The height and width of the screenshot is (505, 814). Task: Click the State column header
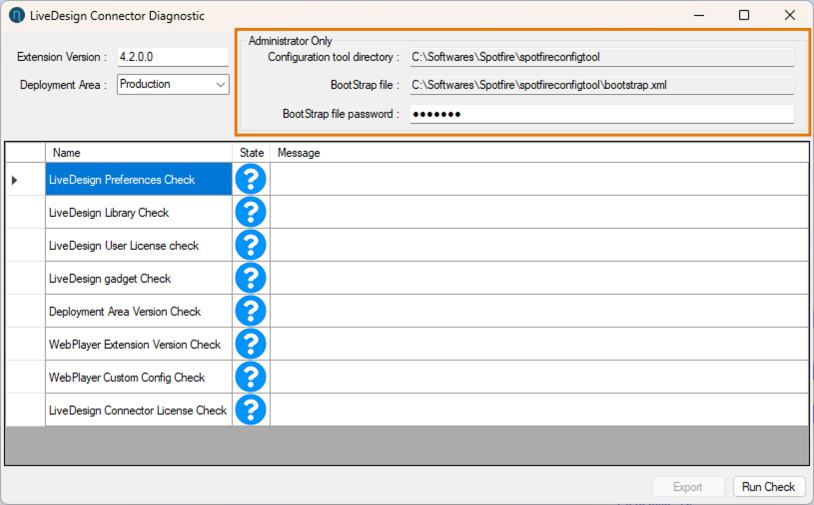click(251, 153)
